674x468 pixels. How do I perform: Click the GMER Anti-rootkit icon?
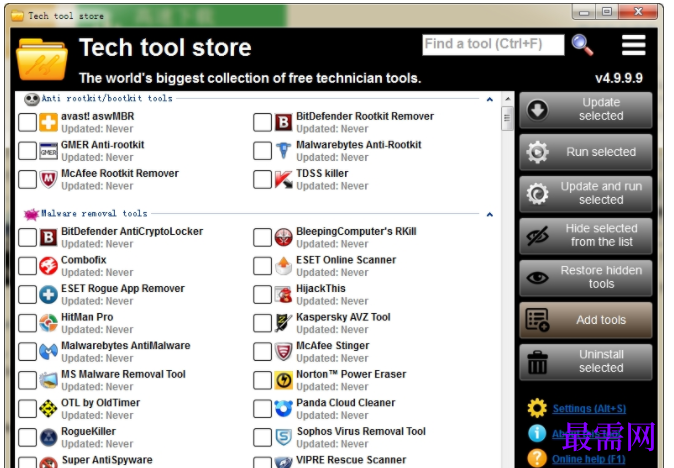point(49,151)
